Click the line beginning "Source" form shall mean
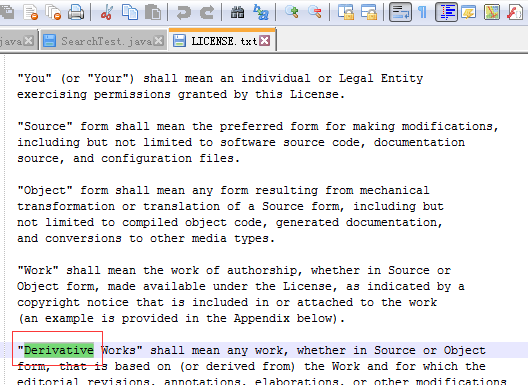This screenshot has height=385, width=528. (x=258, y=126)
